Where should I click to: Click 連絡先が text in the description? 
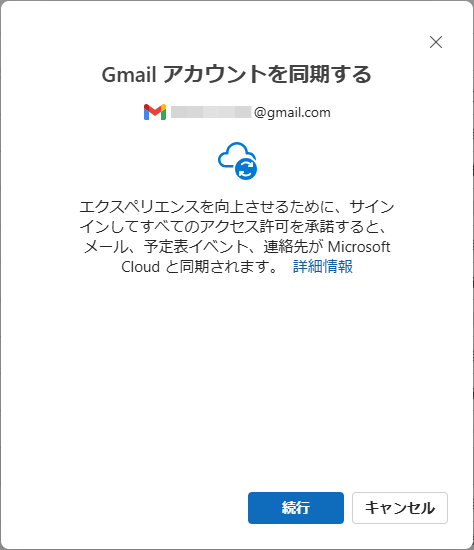293,247
